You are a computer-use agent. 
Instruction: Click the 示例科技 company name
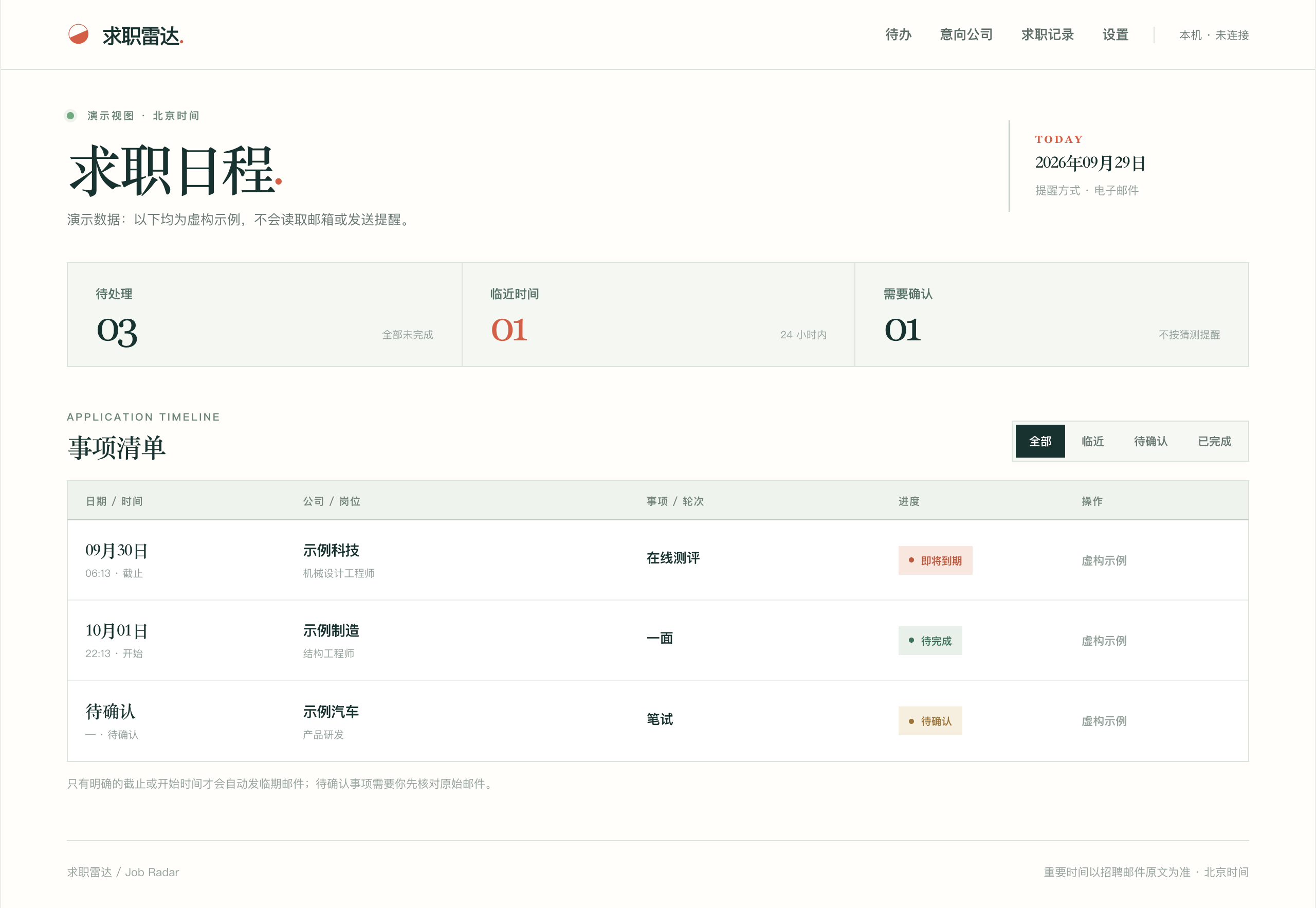coord(331,550)
